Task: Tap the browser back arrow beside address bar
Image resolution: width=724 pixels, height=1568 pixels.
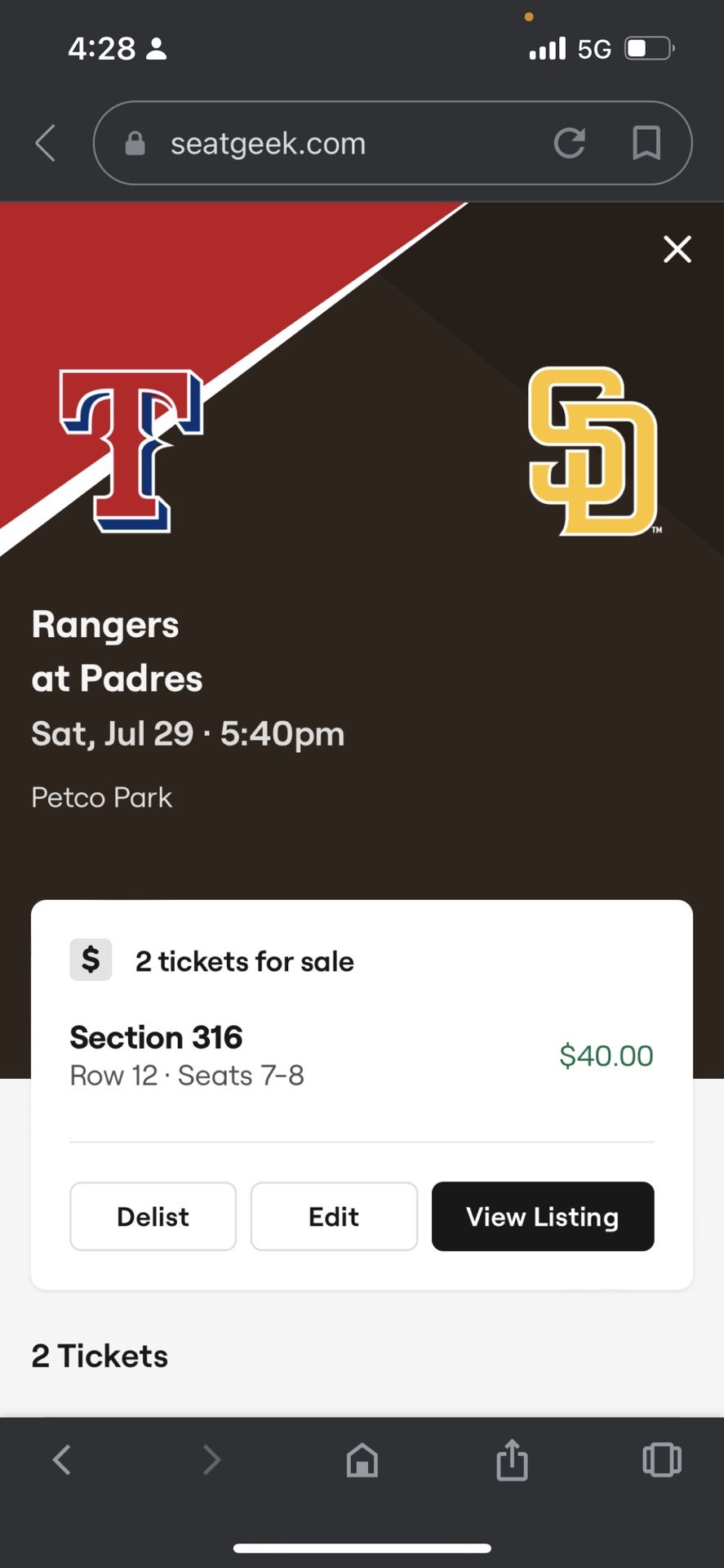Action: pos(46,144)
